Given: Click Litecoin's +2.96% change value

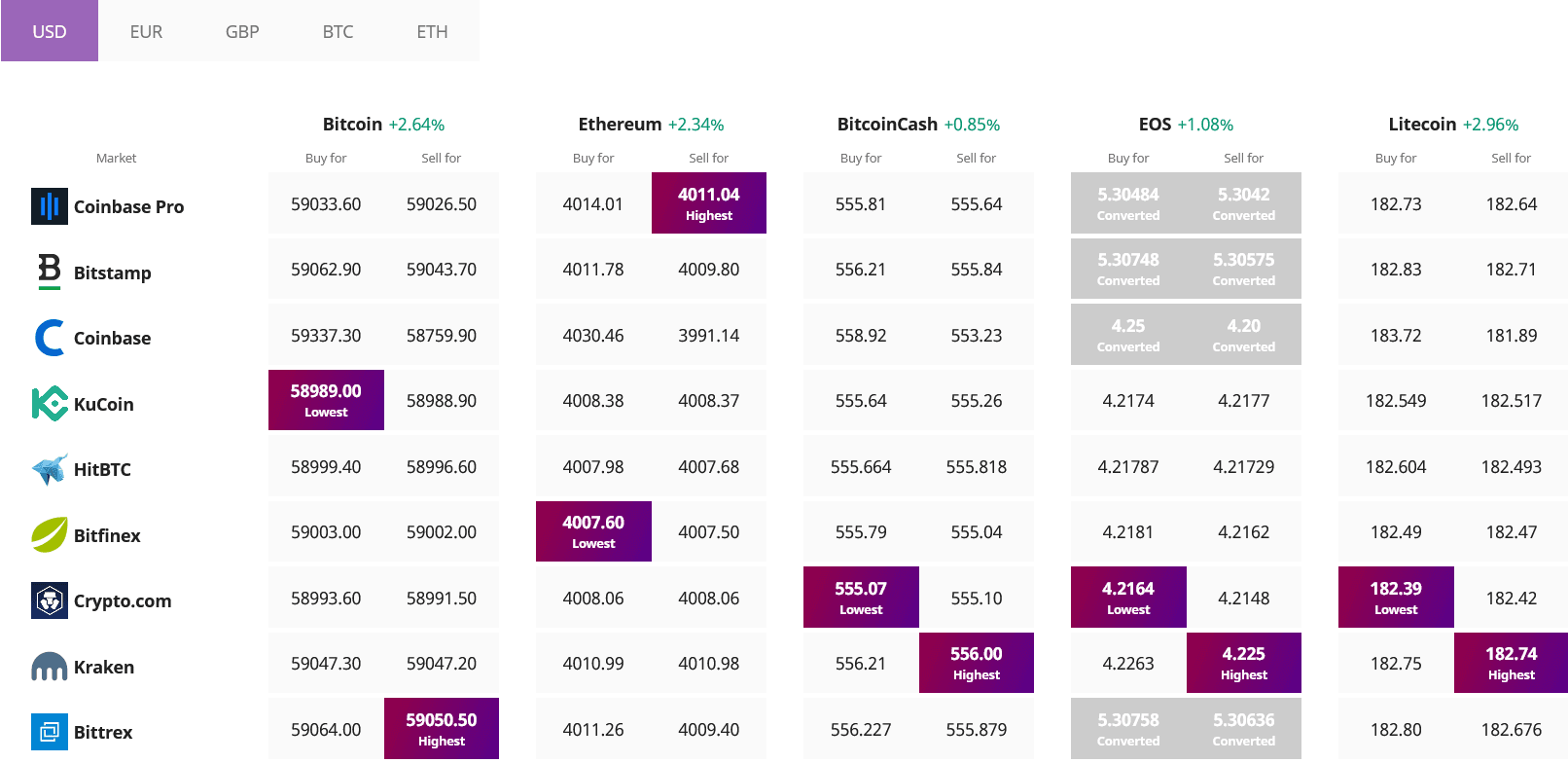Looking at the screenshot, I should 1490,125.
